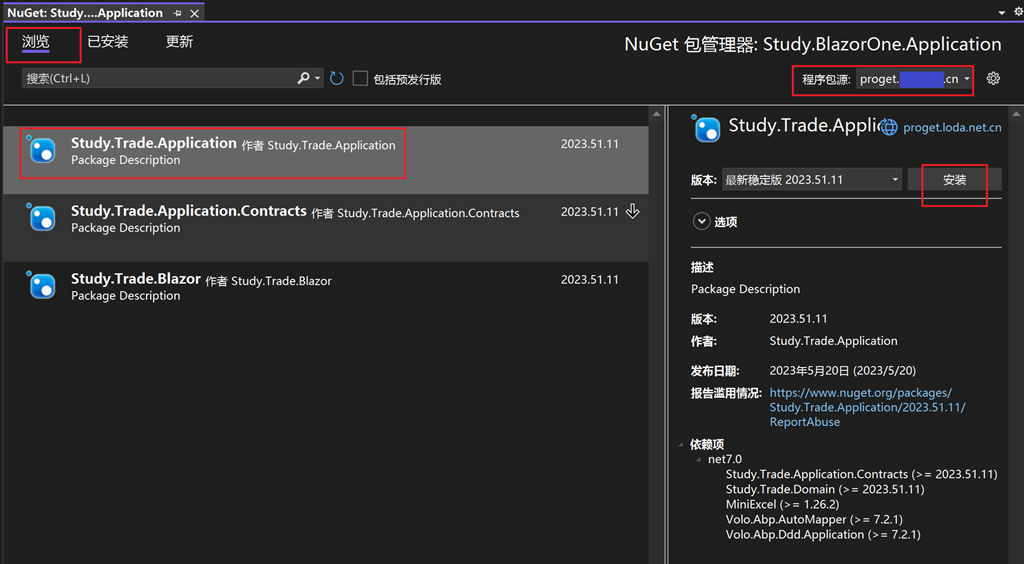Screen dimensions: 1024x564
Task: Open the package source dropdown
Action: (914, 79)
